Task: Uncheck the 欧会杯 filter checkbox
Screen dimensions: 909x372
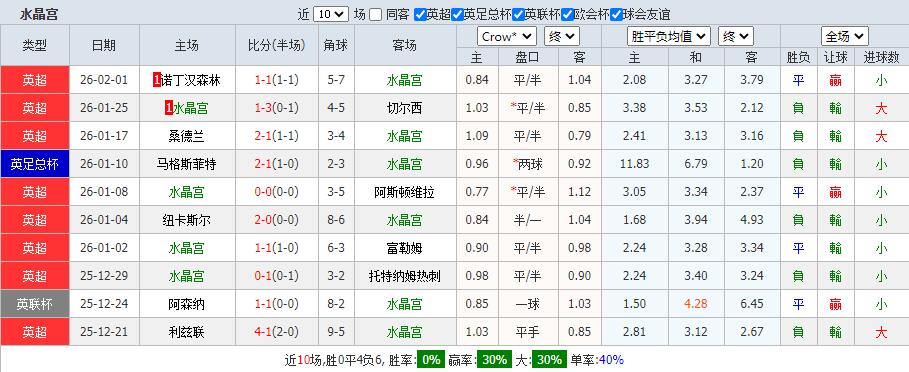Action: click(568, 14)
